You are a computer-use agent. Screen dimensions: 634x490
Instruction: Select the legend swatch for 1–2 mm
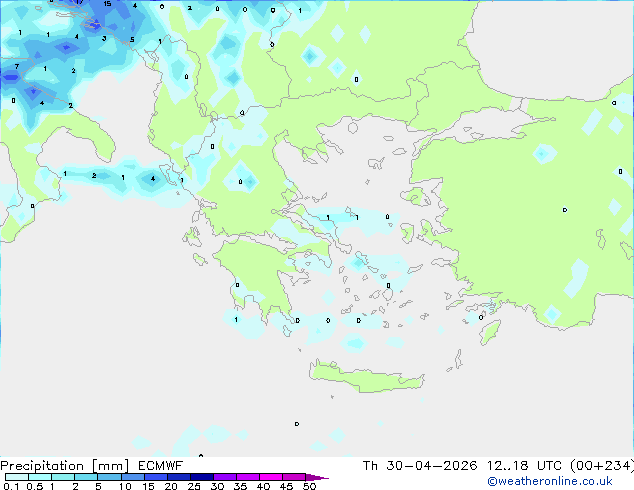click(63, 477)
